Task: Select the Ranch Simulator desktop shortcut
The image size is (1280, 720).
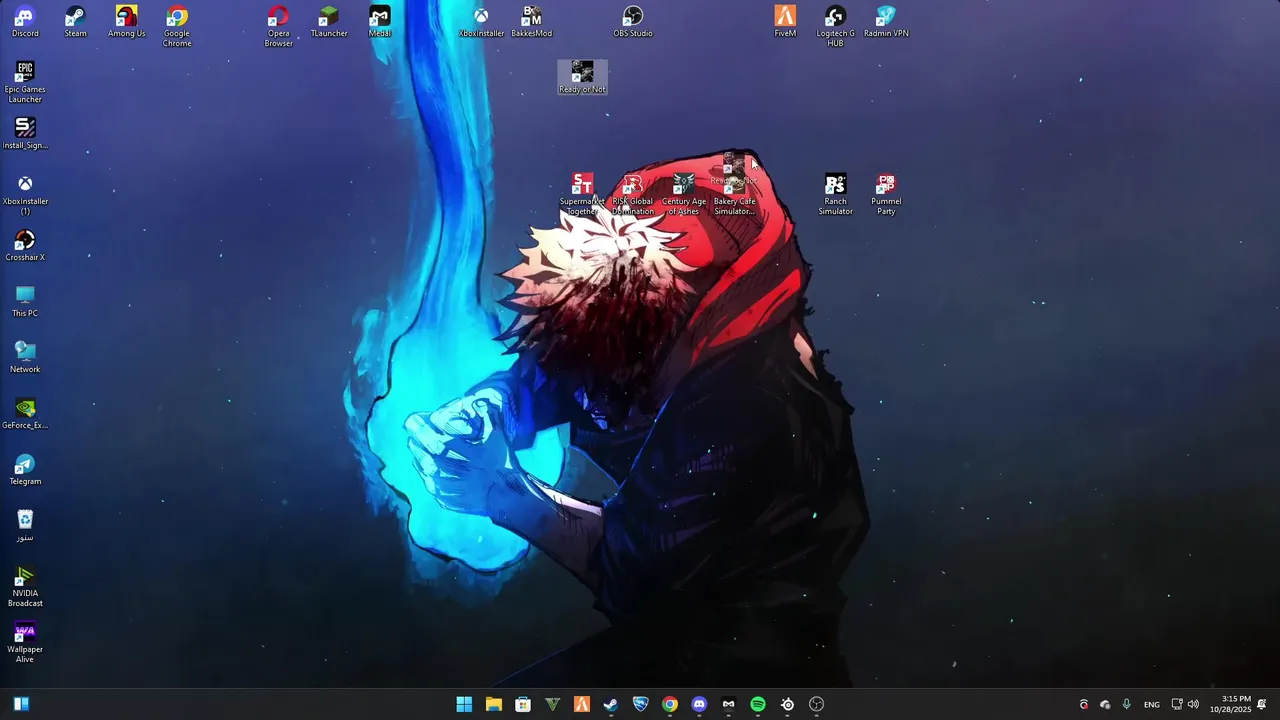Action: pos(836,194)
